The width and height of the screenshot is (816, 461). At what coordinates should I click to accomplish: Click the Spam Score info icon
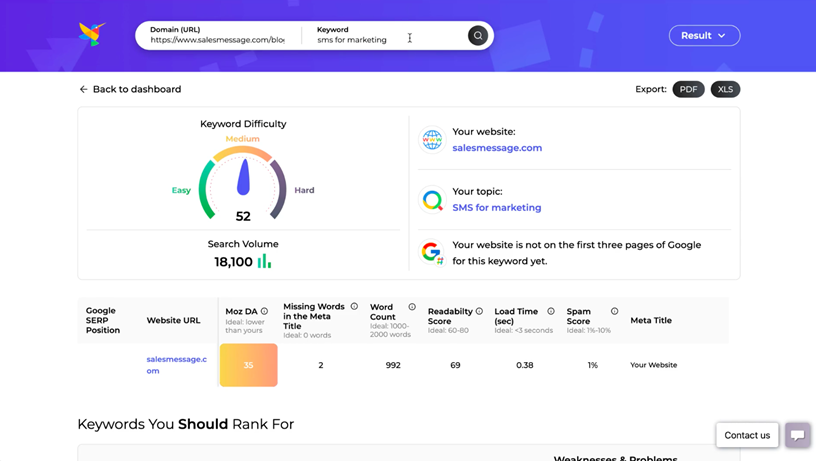pyautogui.click(x=614, y=311)
